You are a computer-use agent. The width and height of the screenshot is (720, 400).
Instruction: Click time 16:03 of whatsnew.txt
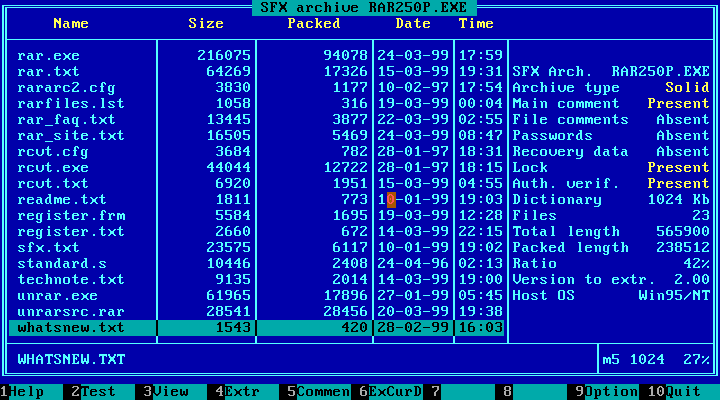[480, 328]
